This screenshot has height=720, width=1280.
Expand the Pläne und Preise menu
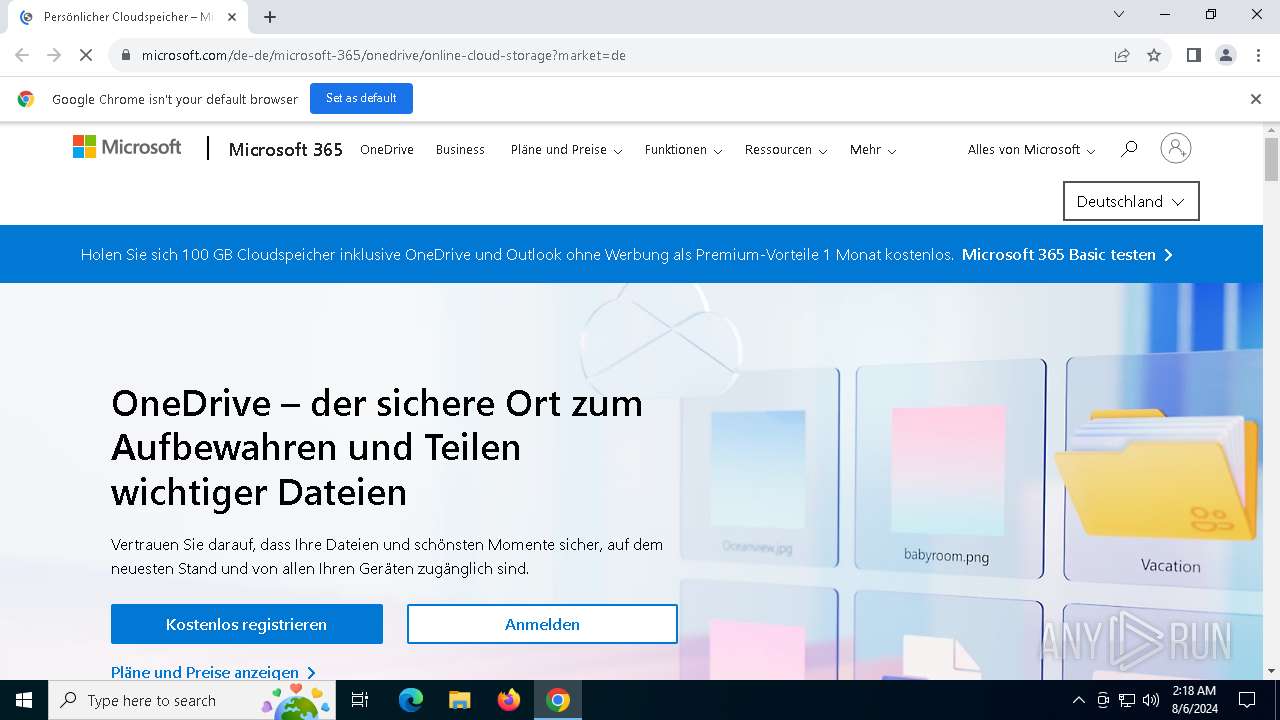566,150
